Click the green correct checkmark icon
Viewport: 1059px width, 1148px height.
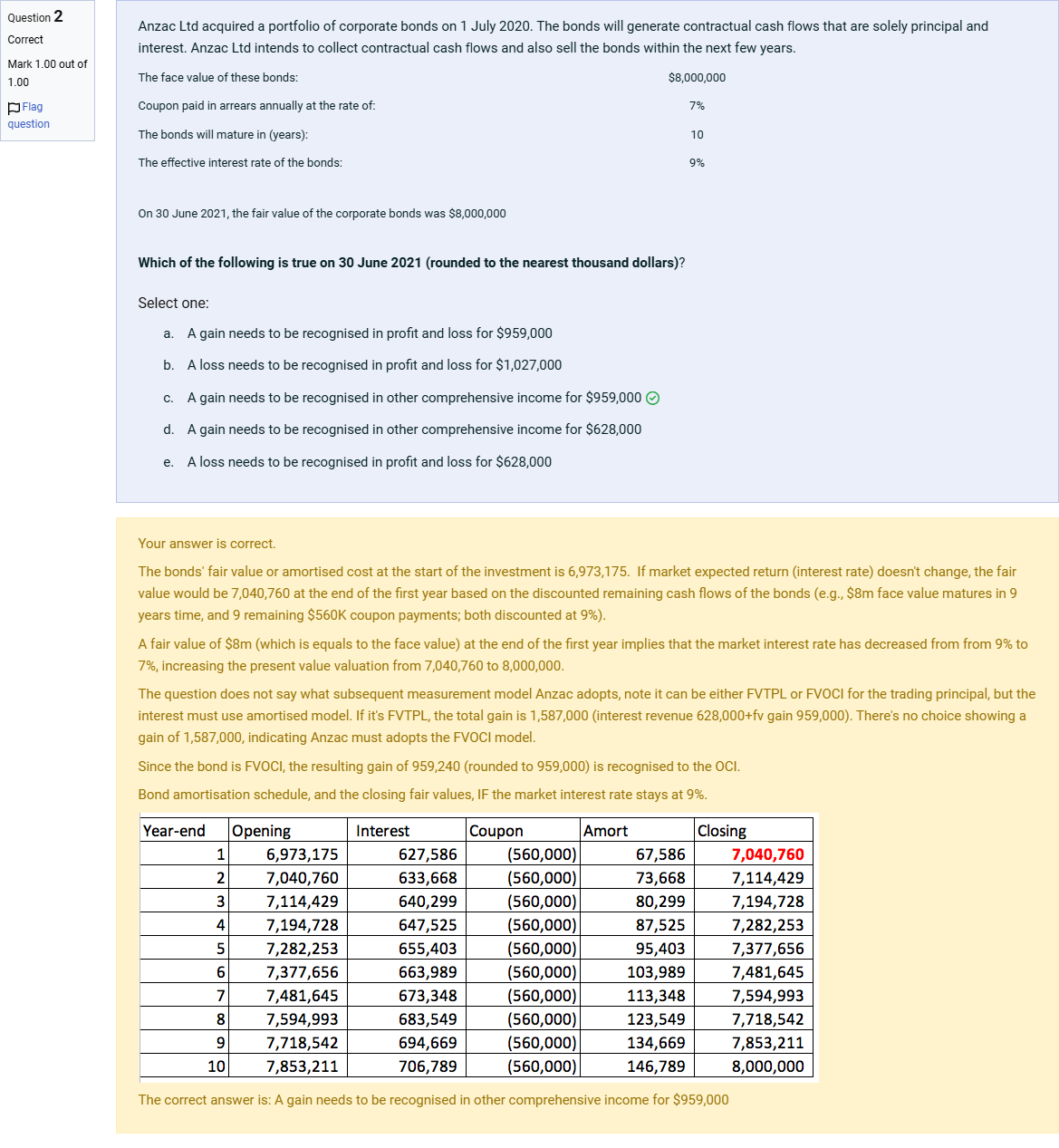point(653,399)
